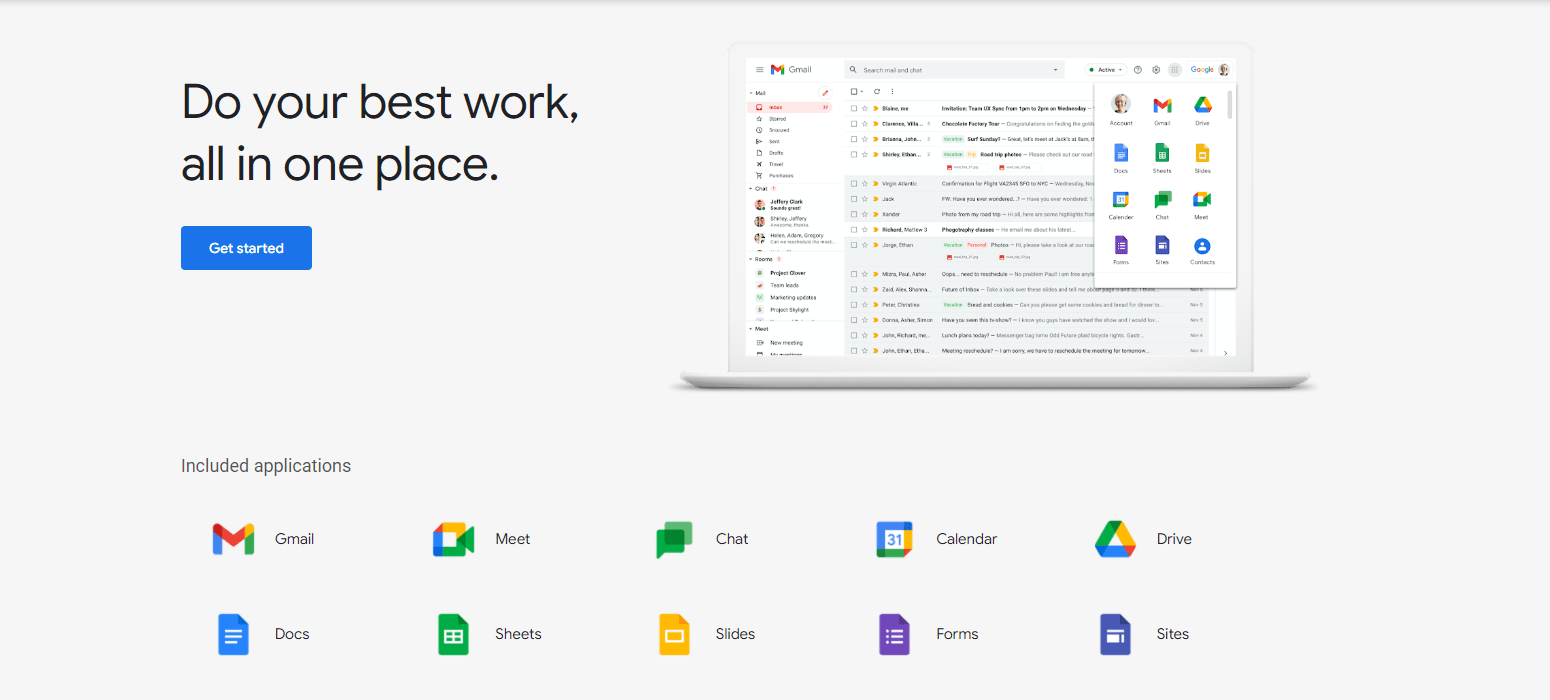The width and height of the screenshot is (1550, 700).
Task: Open the three-dot more options above inbox
Action: coord(892,91)
